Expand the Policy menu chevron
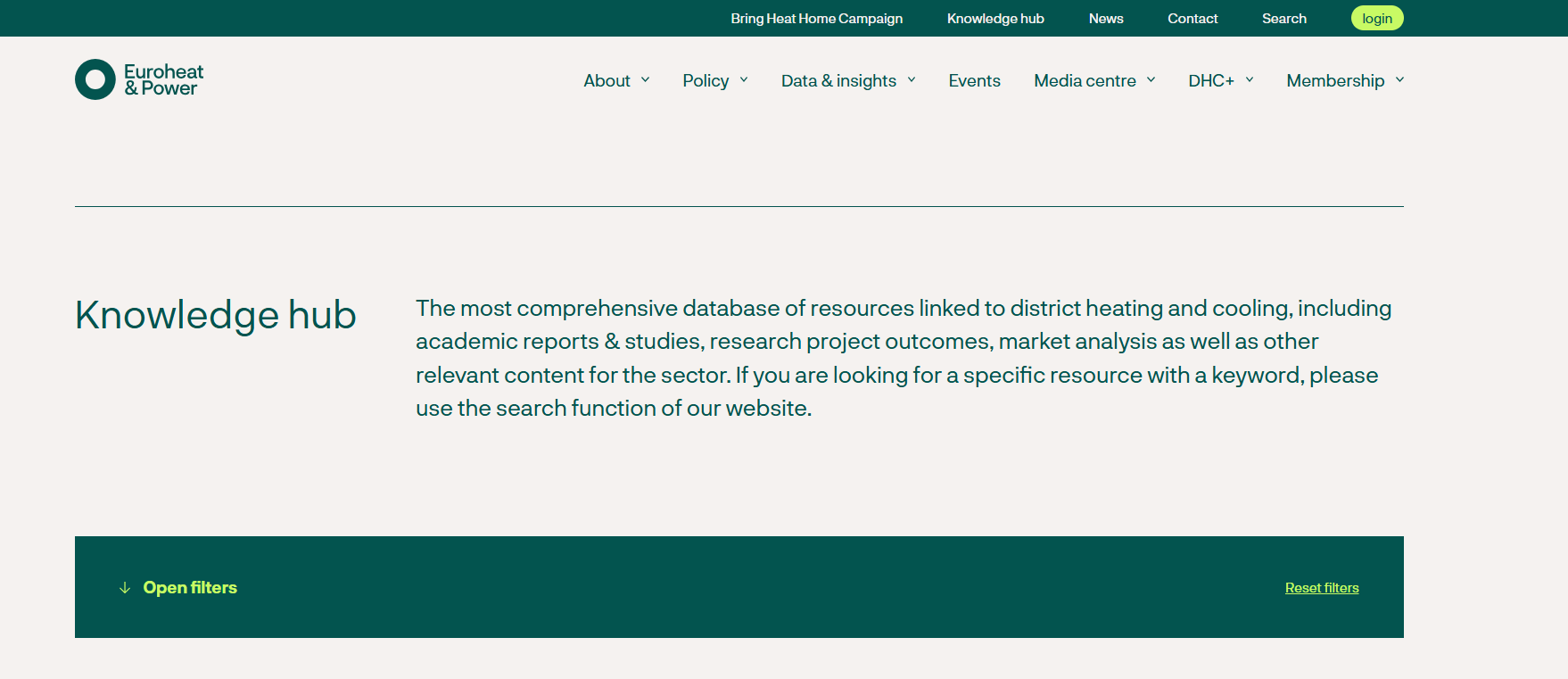Image resolution: width=1568 pixels, height=679 pixels. coord(744,80)
